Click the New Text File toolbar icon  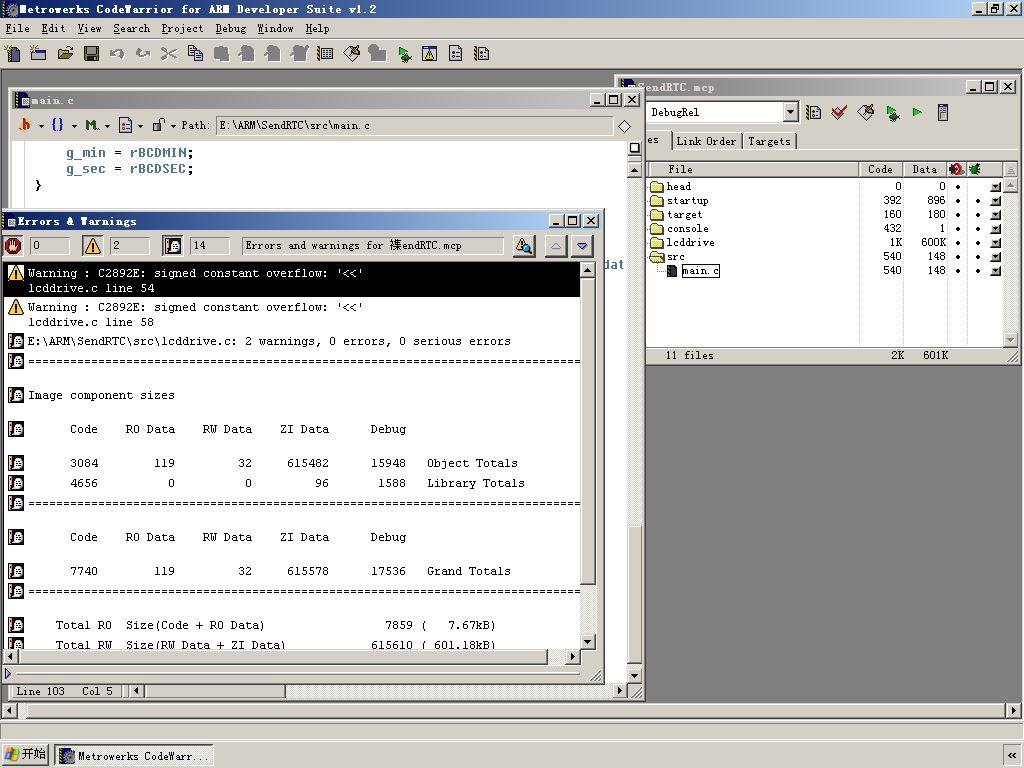click(12, 54)
